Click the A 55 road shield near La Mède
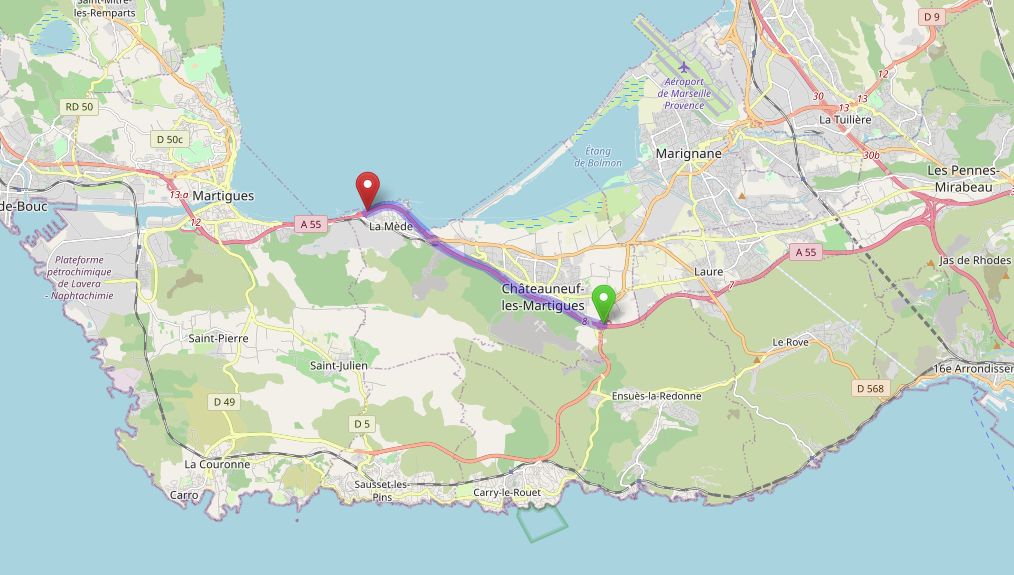 310,224
